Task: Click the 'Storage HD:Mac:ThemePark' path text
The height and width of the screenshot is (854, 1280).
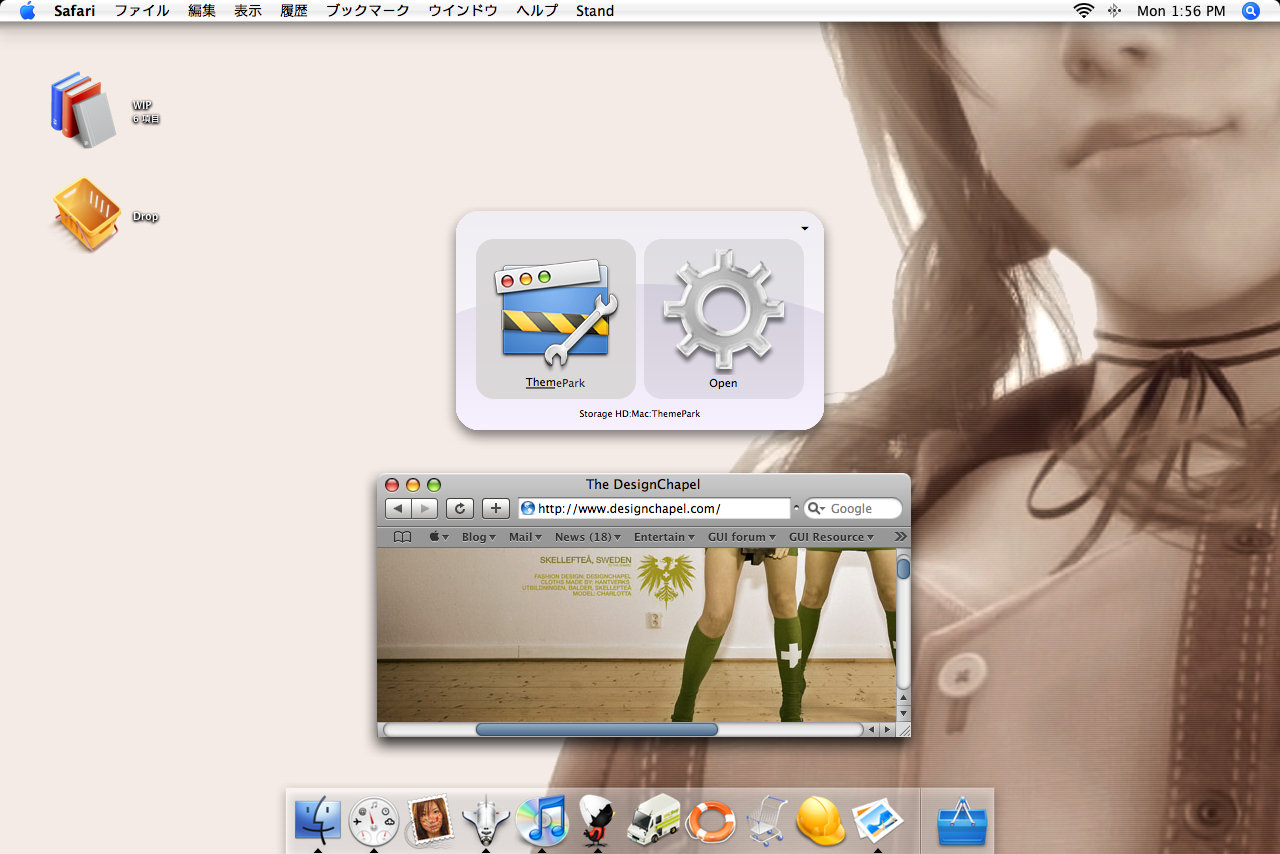Action: 640,413
